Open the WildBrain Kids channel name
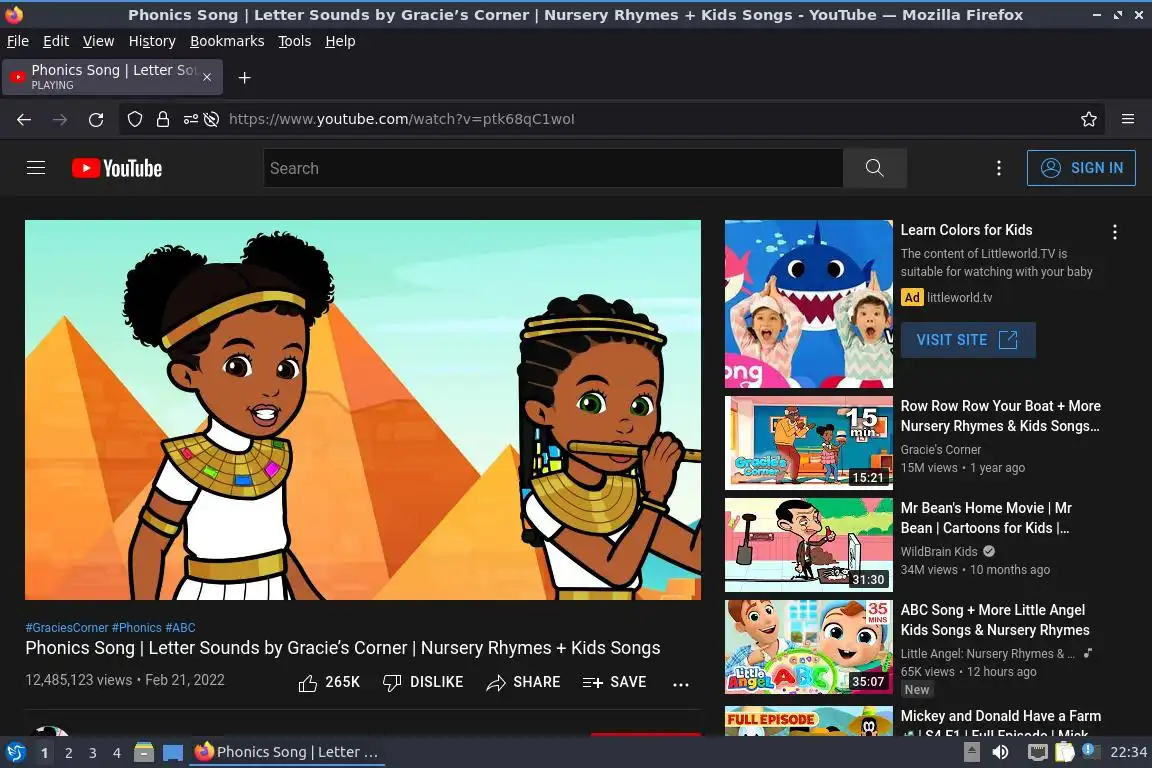The image size is (1152, 768). click(939, 551)
